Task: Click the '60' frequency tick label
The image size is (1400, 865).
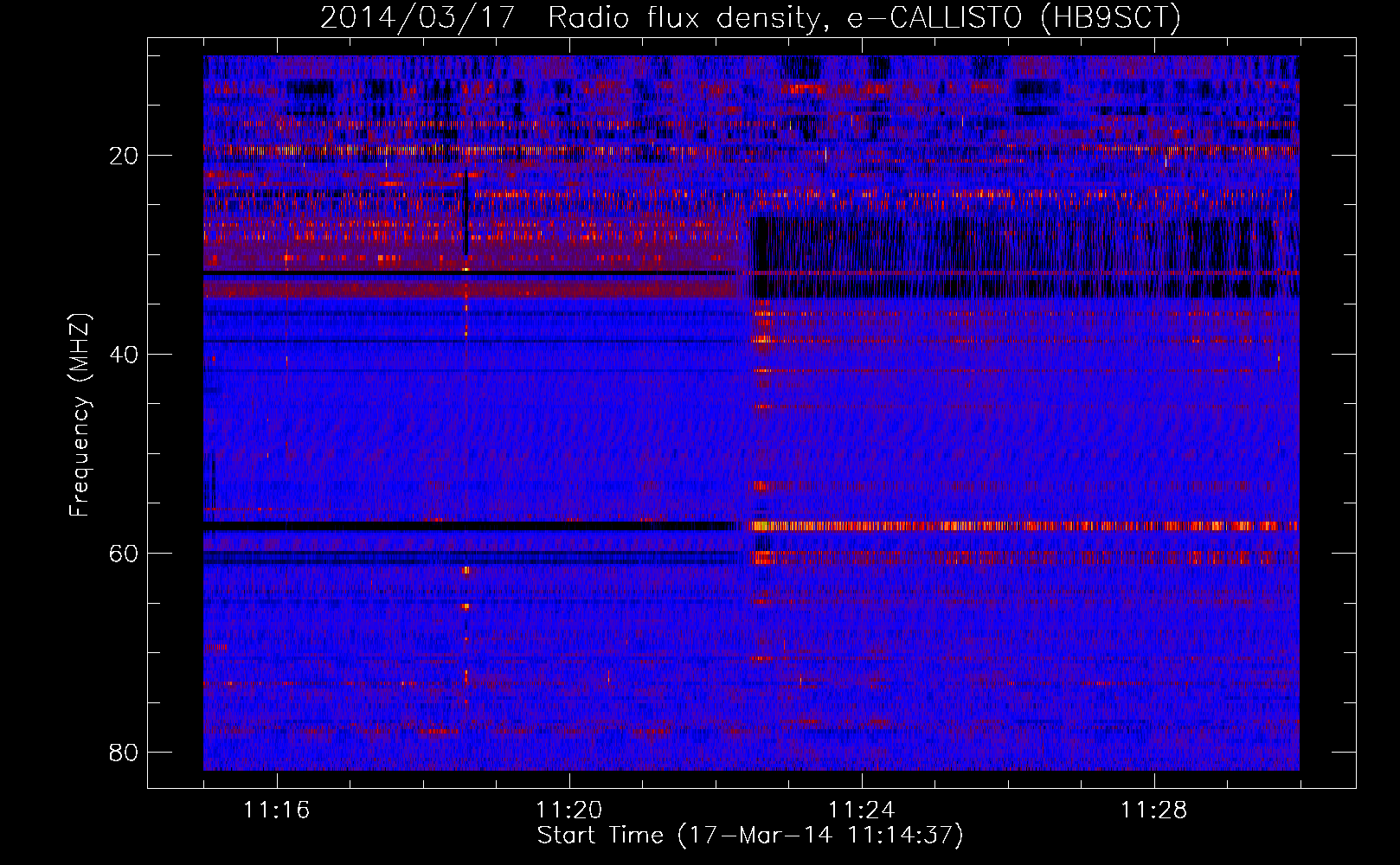Action: coord(124,554)
